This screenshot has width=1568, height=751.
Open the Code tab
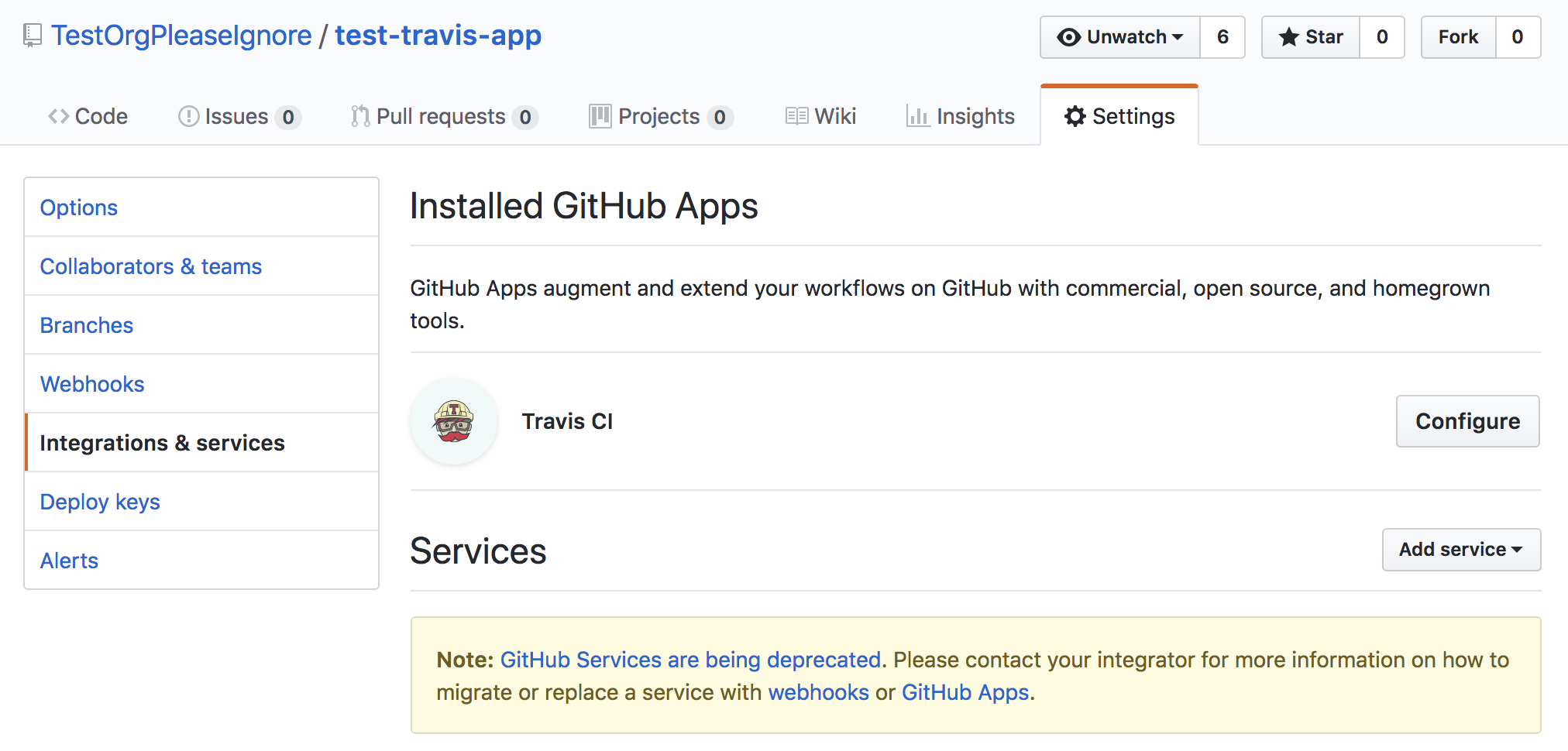pyautogui.click(x=88, y=116)
